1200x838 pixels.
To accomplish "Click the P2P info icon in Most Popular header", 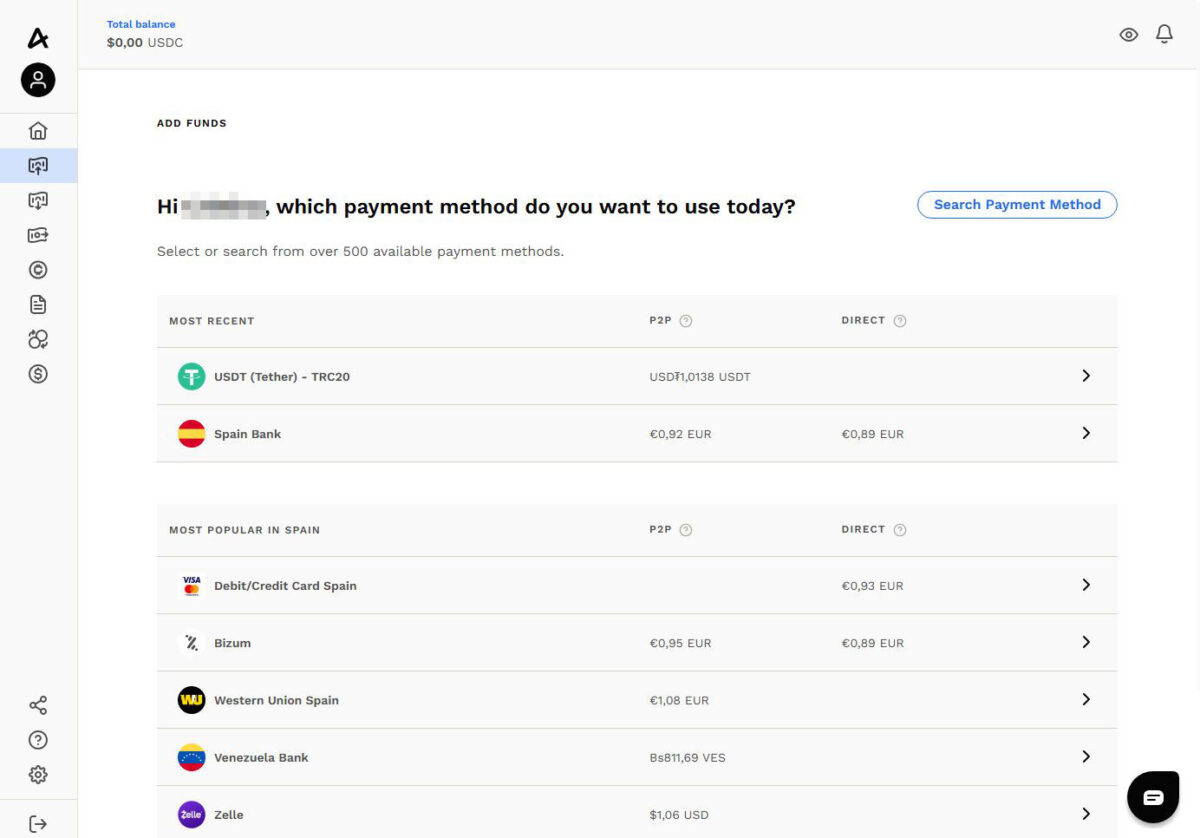I will (x=686, y=530).
